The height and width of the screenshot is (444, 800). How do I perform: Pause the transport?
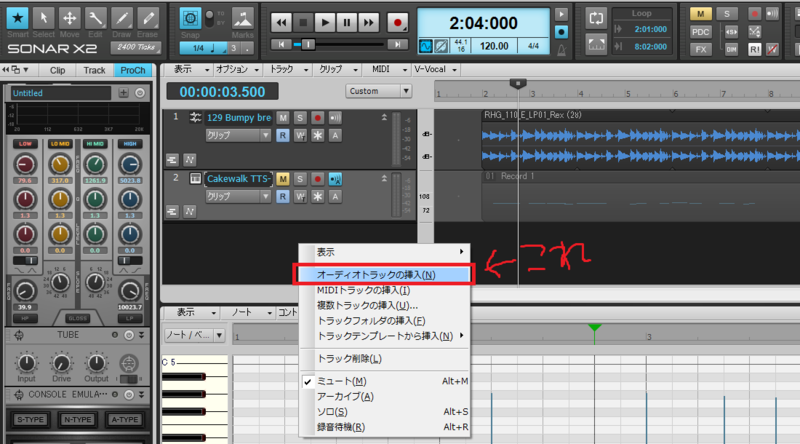(x=347, y=22)
